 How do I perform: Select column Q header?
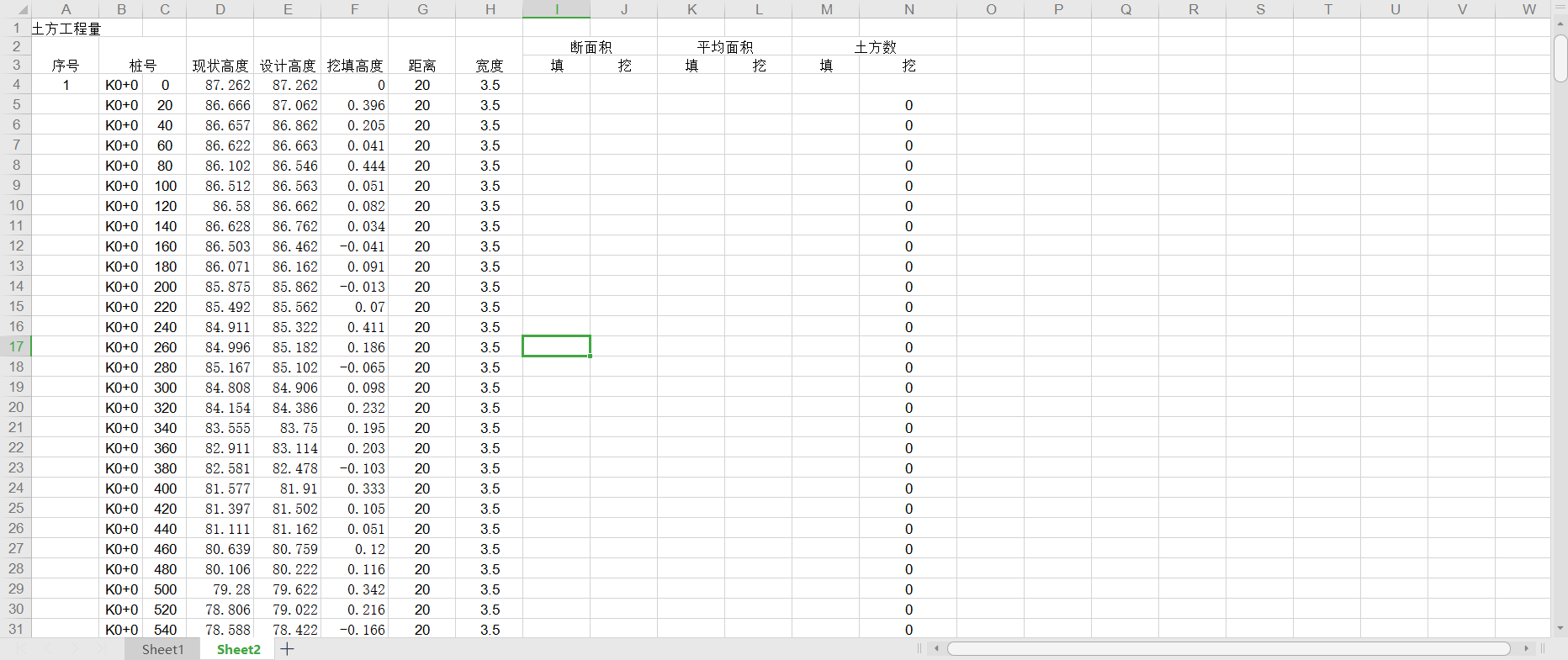1126,9
